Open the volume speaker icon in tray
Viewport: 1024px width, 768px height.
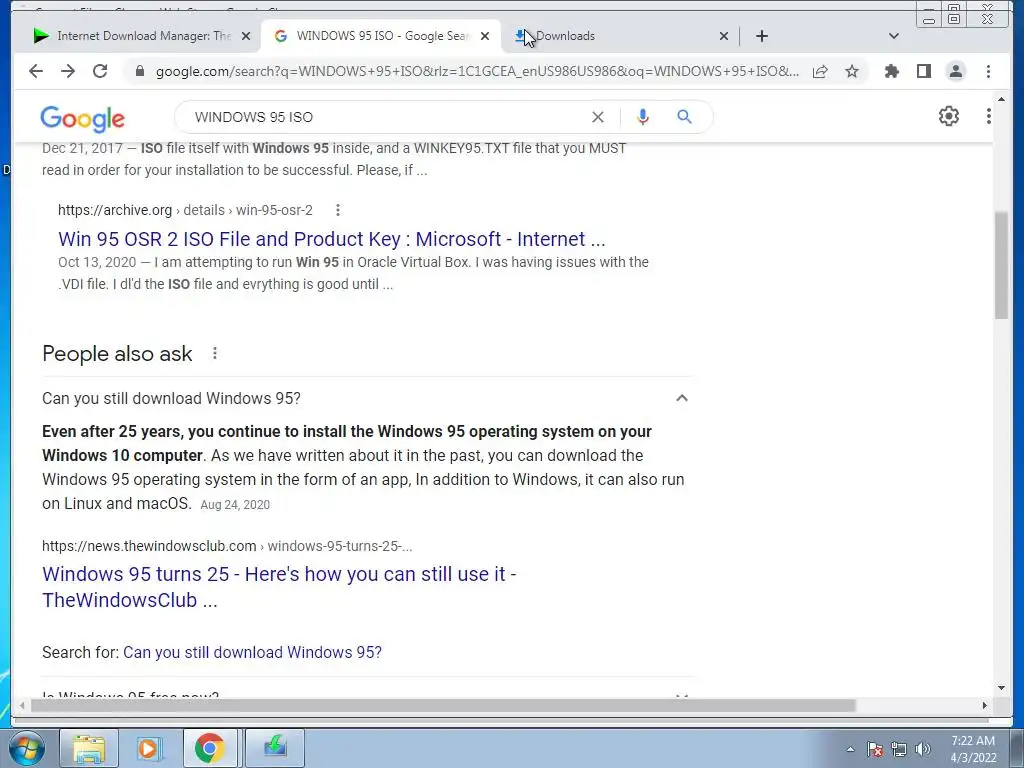[923, 749]
